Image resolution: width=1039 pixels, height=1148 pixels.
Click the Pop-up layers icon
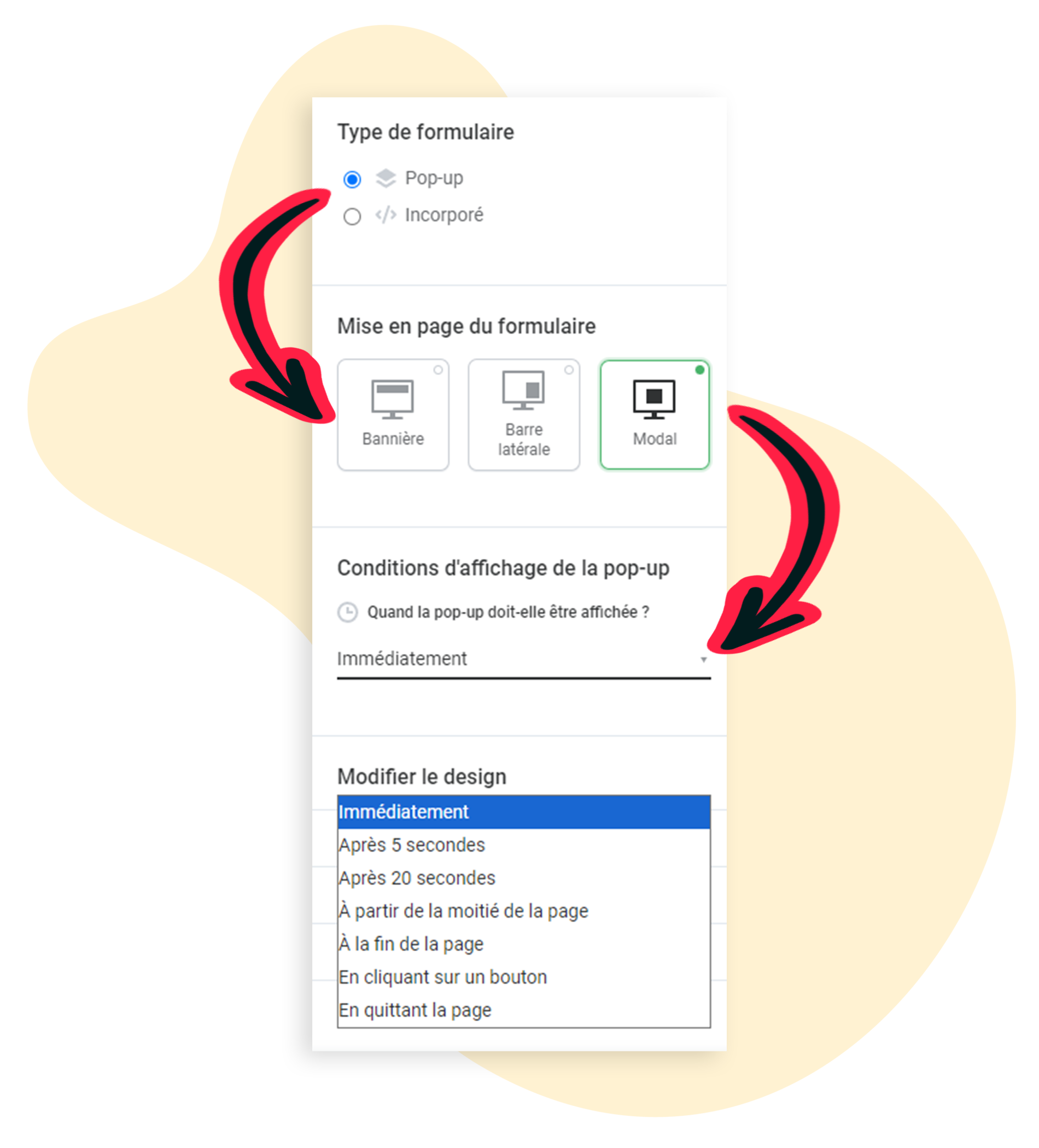point(386,178)
